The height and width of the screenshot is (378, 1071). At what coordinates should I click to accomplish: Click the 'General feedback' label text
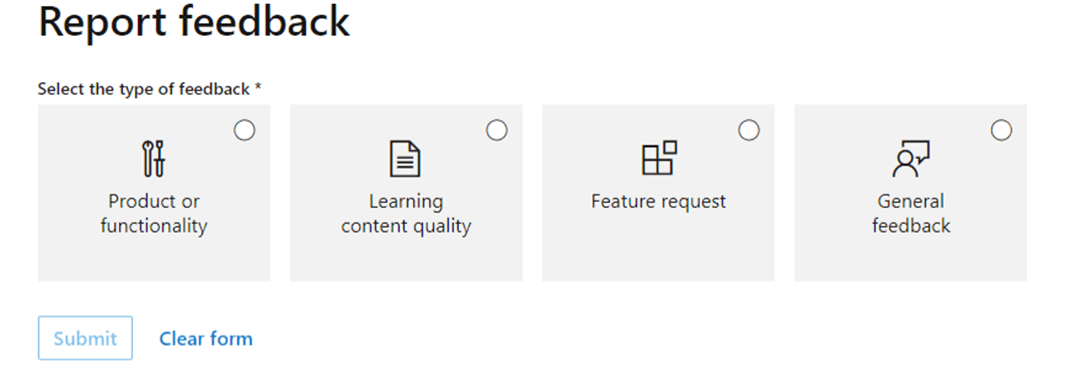[911, 213]
